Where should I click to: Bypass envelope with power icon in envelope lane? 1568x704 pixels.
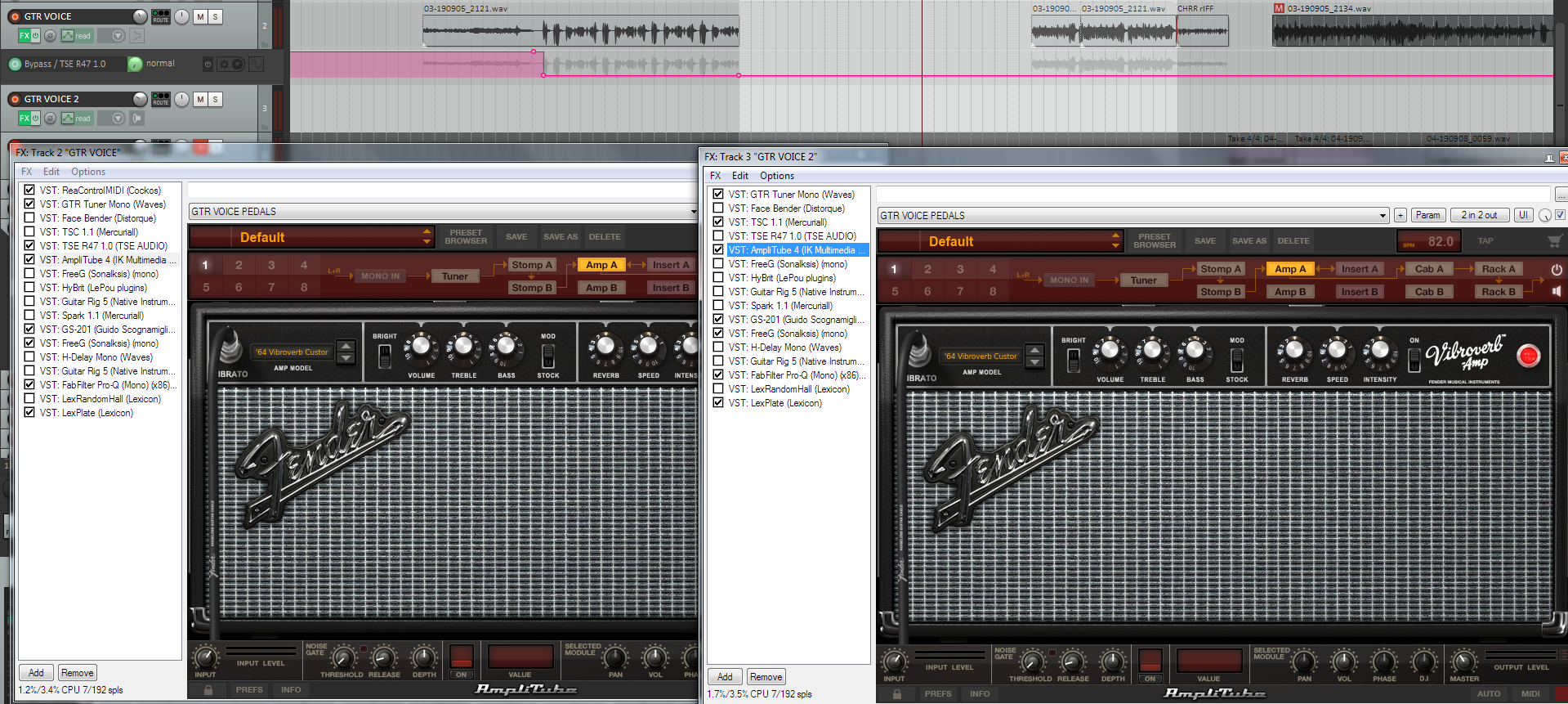(208, 64)
